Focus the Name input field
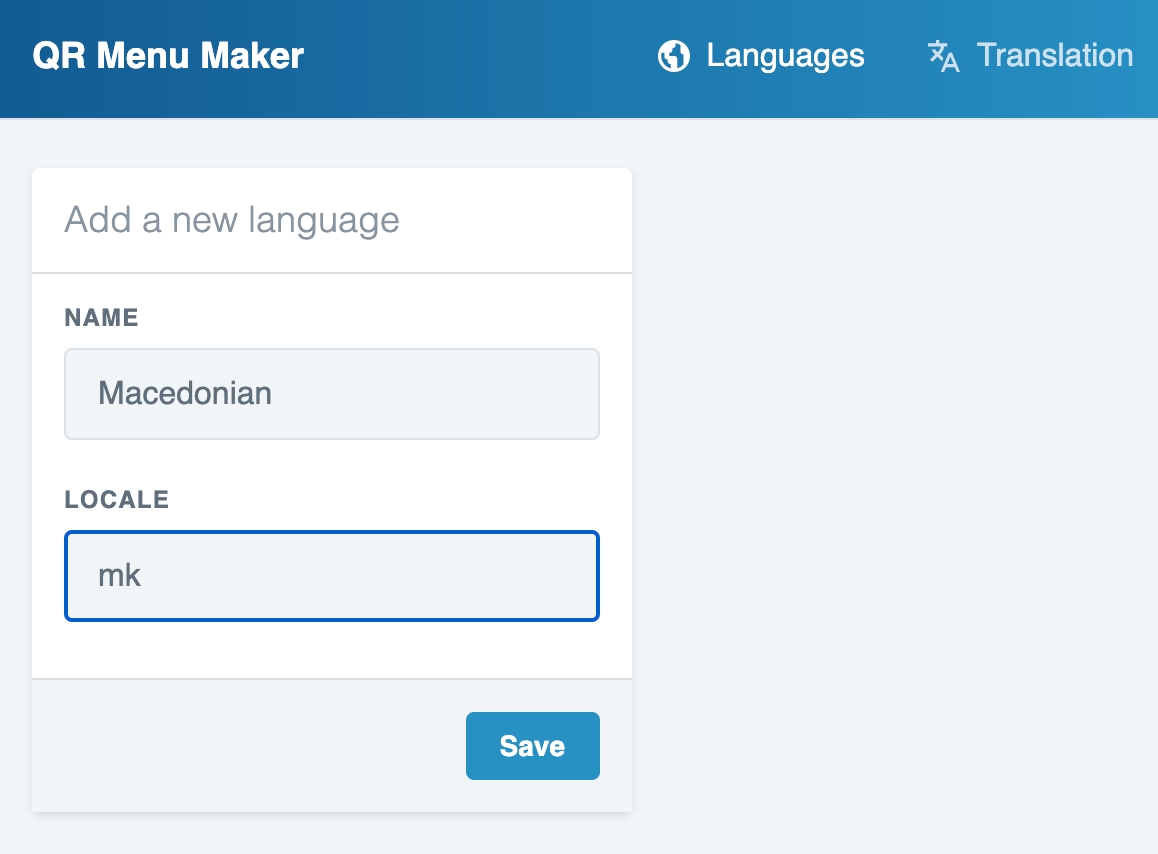The image size is (1158, 854). 331,394
